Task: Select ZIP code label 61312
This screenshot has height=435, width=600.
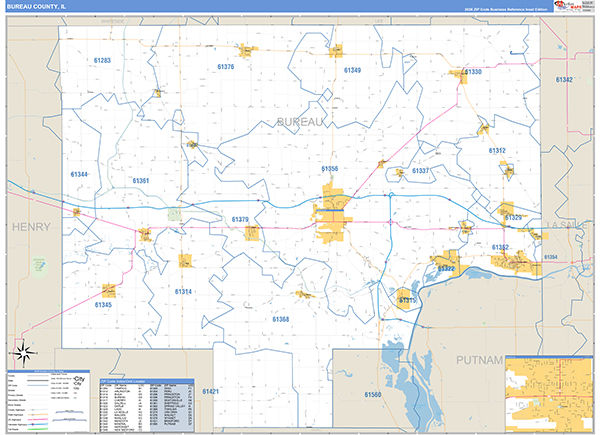Action: [497, 150]
